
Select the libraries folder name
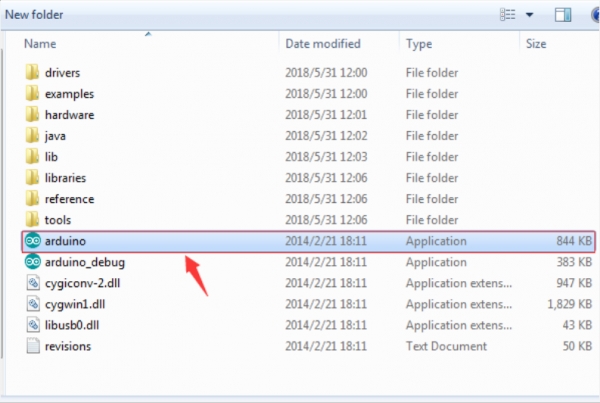tap(65, 178)
